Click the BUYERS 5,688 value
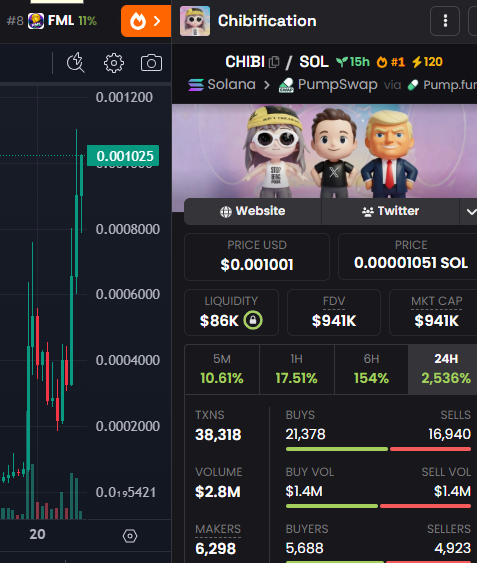 coord(305,548)
